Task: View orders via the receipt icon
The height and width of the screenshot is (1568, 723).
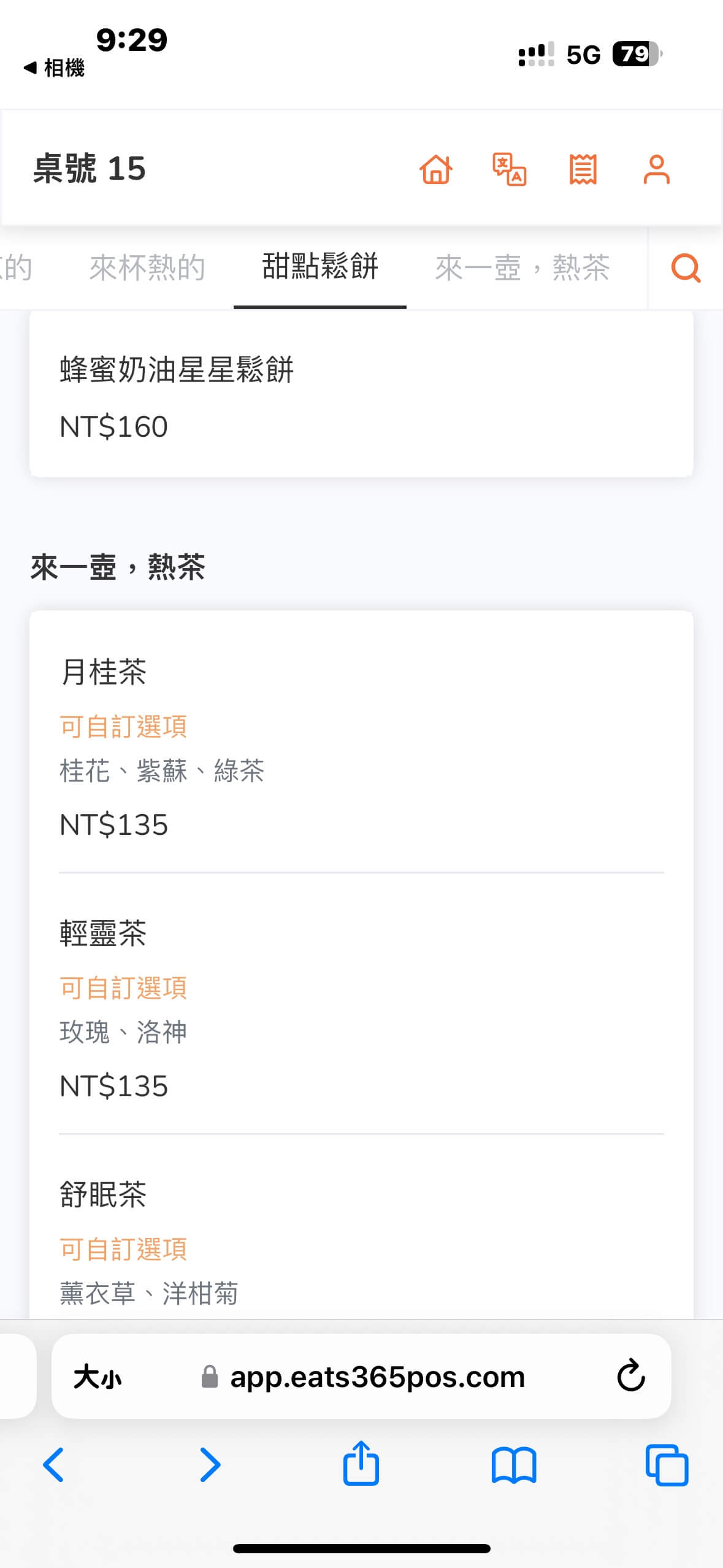Action: coord(583,169)
